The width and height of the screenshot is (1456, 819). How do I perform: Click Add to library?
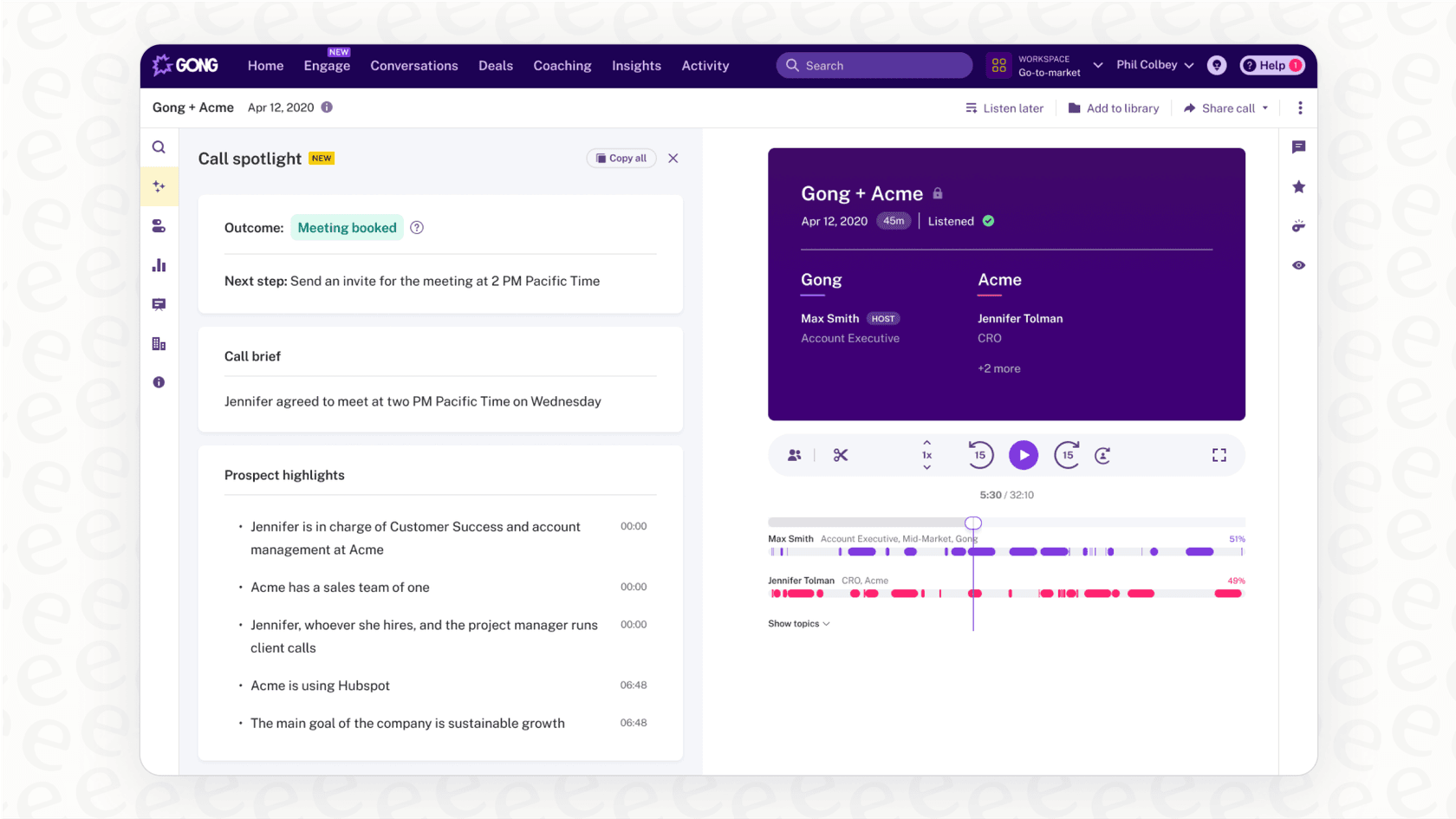click(x=1114, y=107)
